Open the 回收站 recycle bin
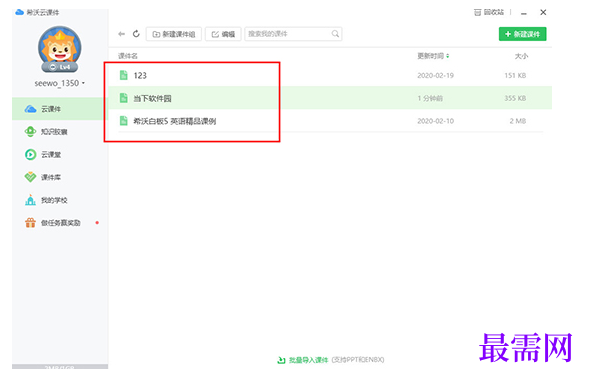Screen dimensions: 591x379 489,12
